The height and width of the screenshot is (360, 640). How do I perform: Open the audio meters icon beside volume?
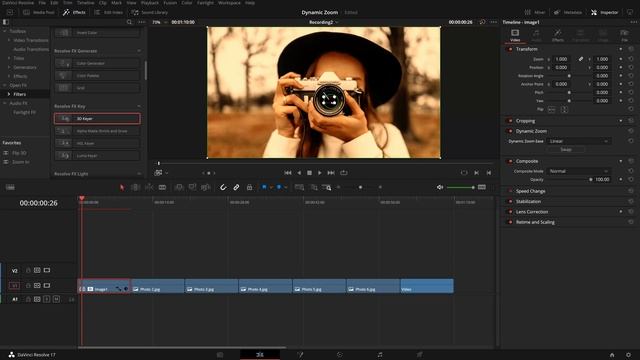[x=482, y=187]
